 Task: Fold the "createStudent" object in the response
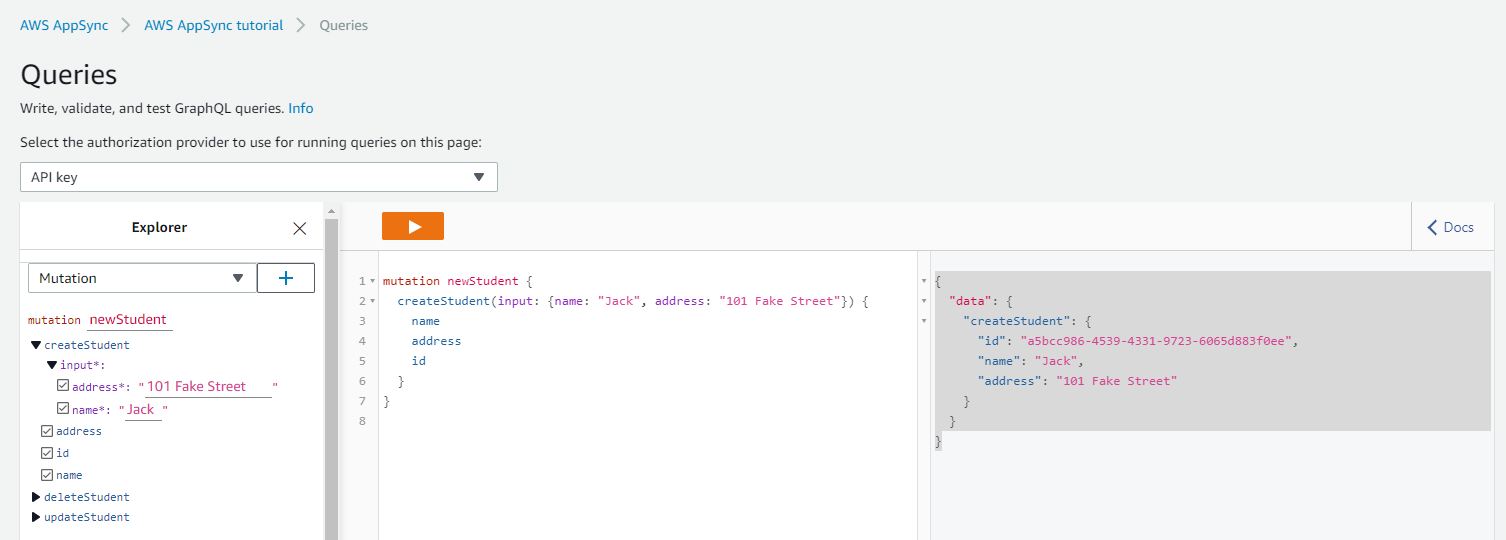click(924, 322)
